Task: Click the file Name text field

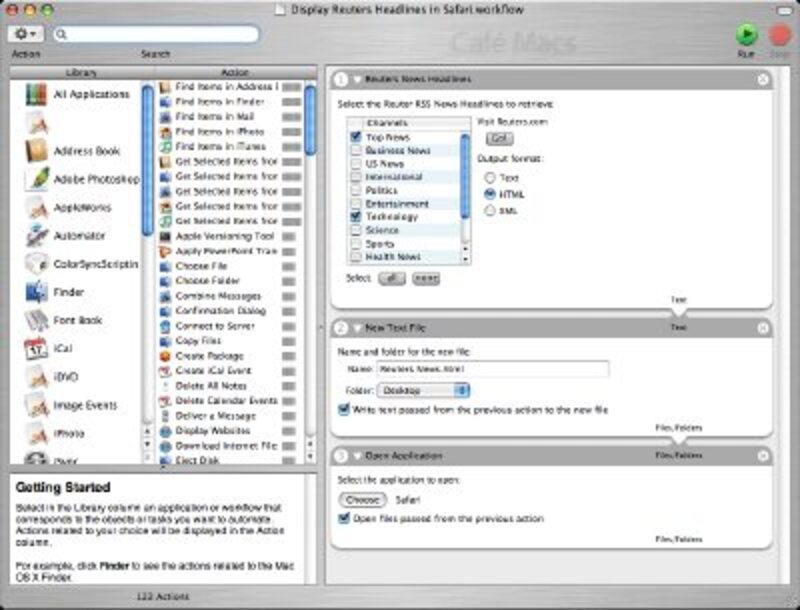Action: pos(493,369)
